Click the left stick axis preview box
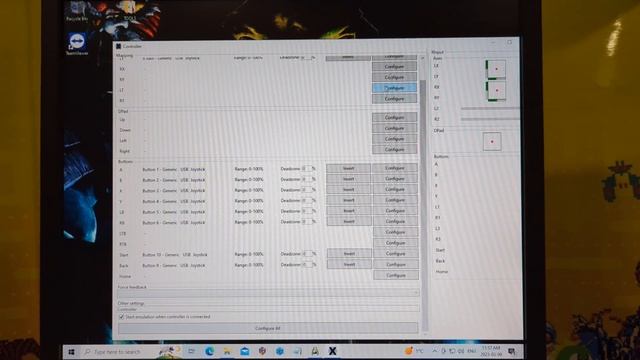 pyautogui.click(x=496, y=69)
